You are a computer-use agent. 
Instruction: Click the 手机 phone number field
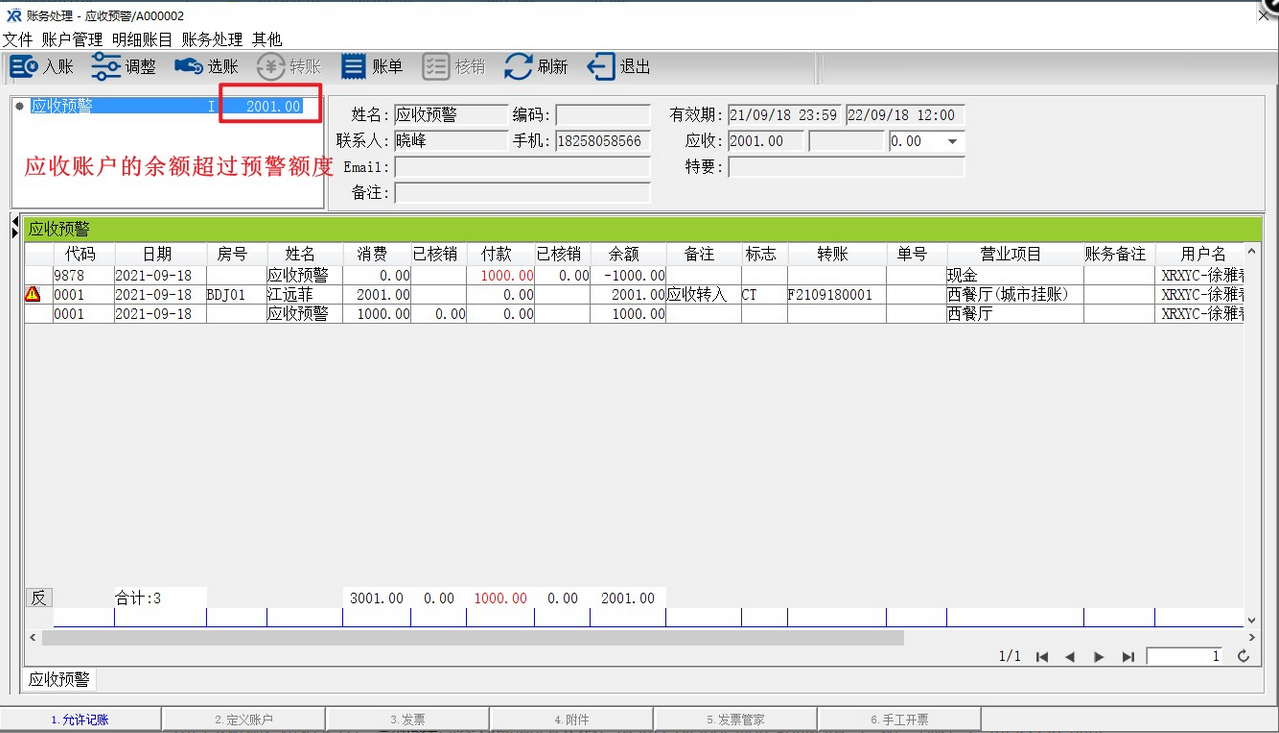click(603, 141)
